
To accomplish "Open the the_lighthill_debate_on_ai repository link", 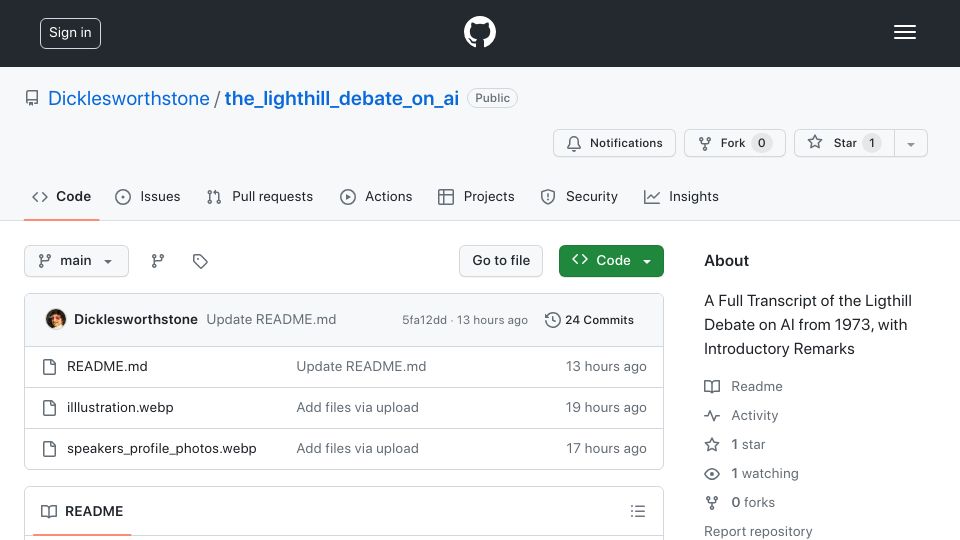I will click(x=342, y=98).
